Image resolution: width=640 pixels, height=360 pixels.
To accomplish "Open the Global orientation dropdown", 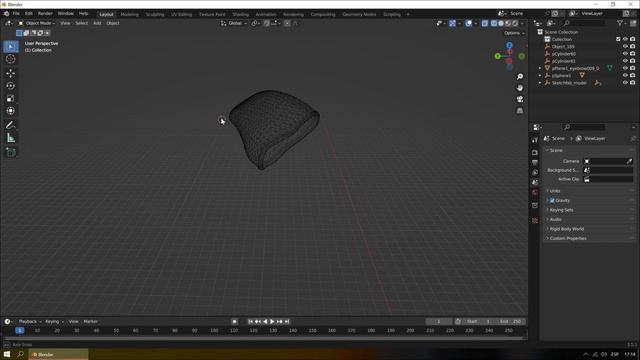I will coord(234,23).
